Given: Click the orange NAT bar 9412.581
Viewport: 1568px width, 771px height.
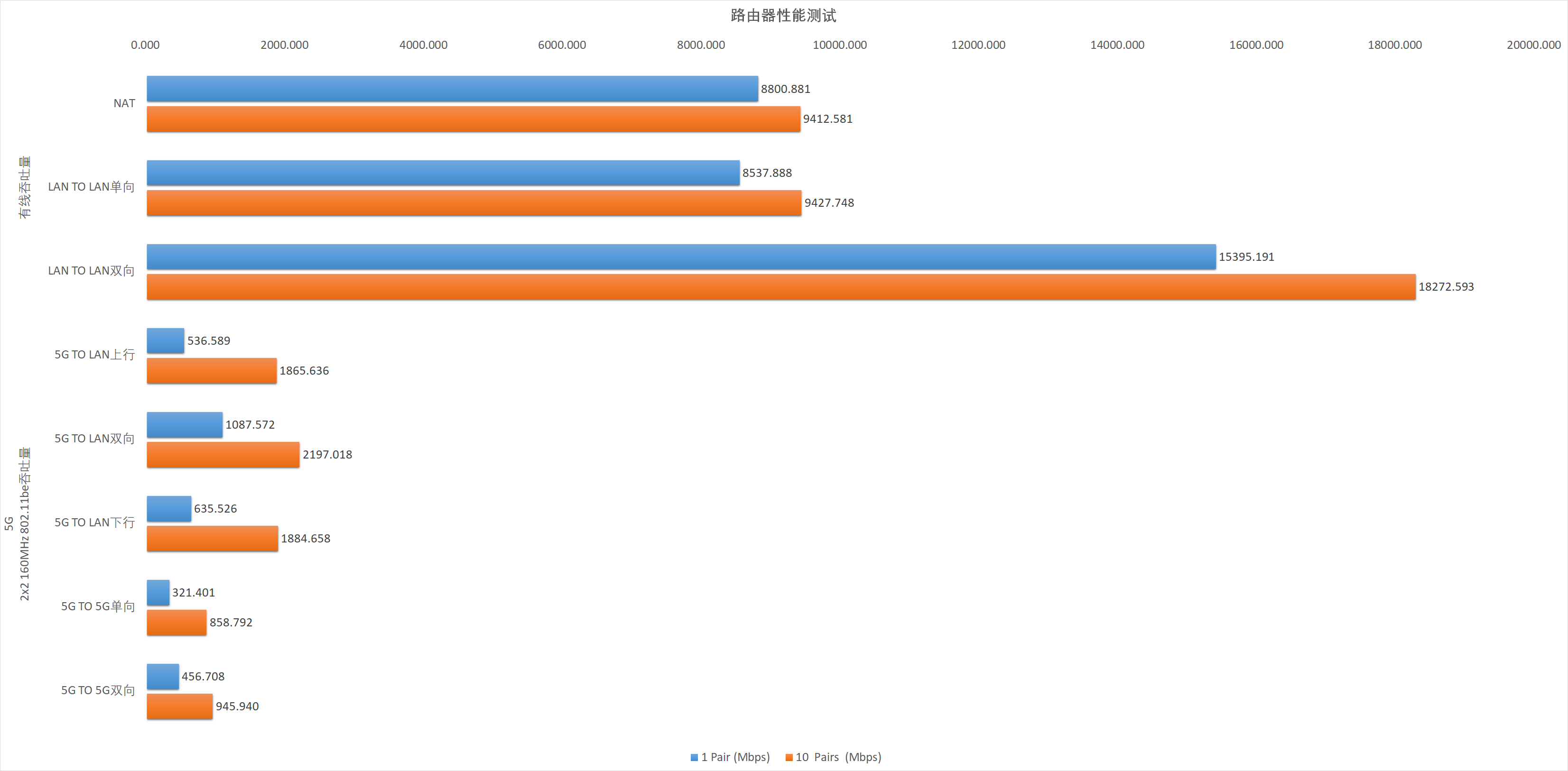Looking at the screenshot, I should coord(473,119).
